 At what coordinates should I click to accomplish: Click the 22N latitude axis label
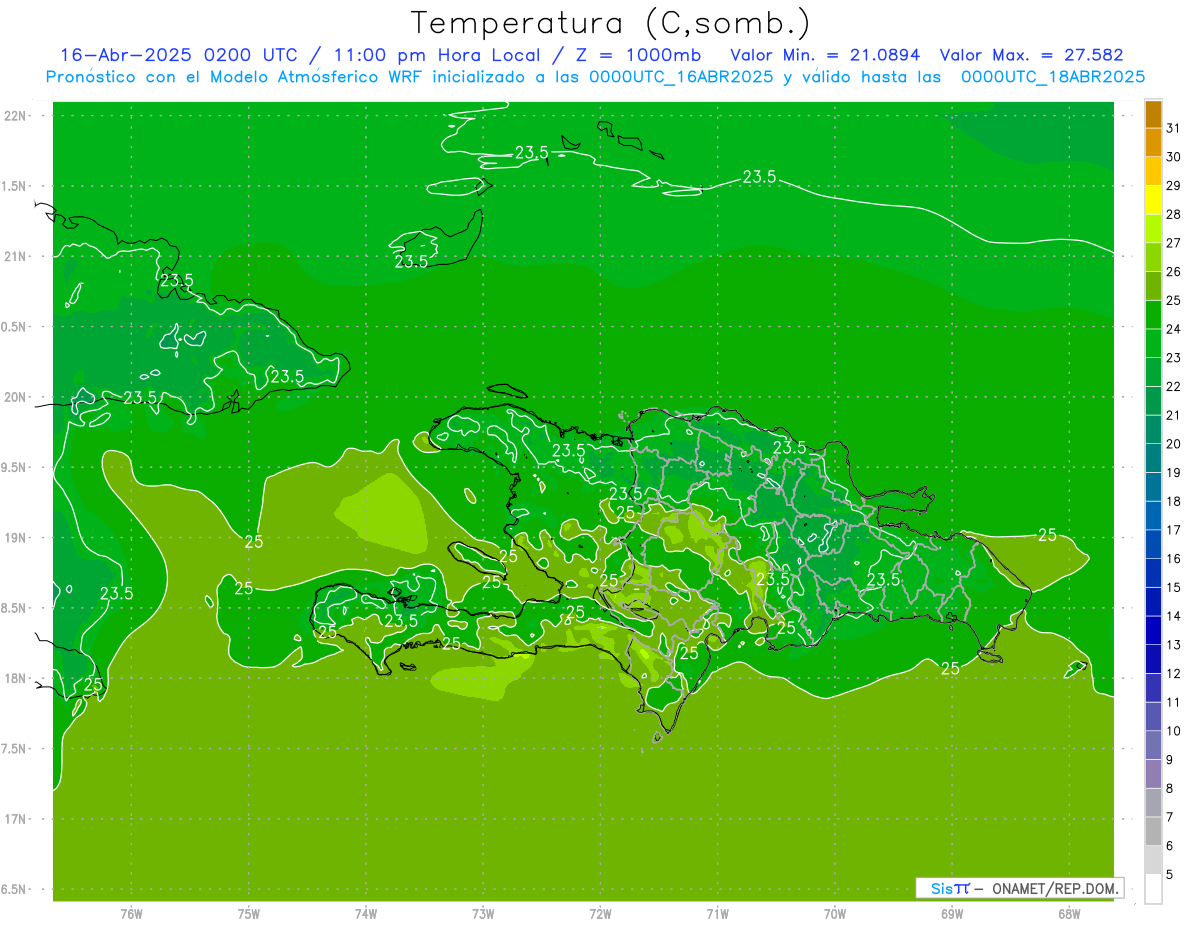click(16, 116)
